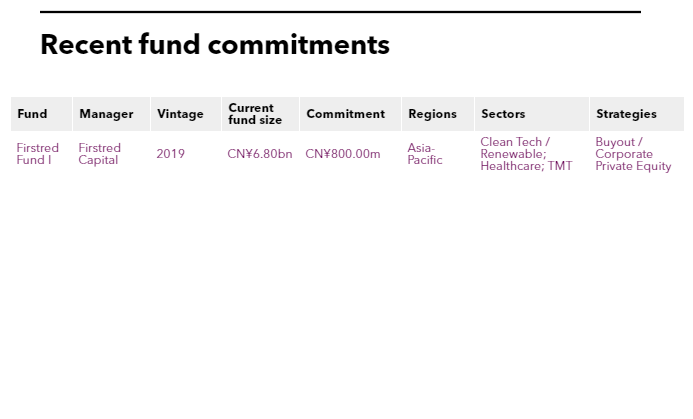Image resolution: width=693 pixels, height=419 pixels.
Task: Select the CN¥6.80bn fund size value
Action: (x=259, y=154)
